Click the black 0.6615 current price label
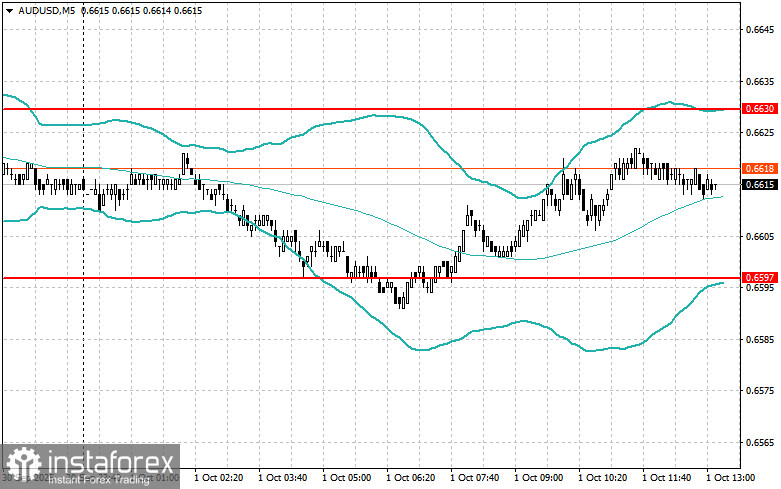Screen dimensions: 781x489 coord(760,185)
